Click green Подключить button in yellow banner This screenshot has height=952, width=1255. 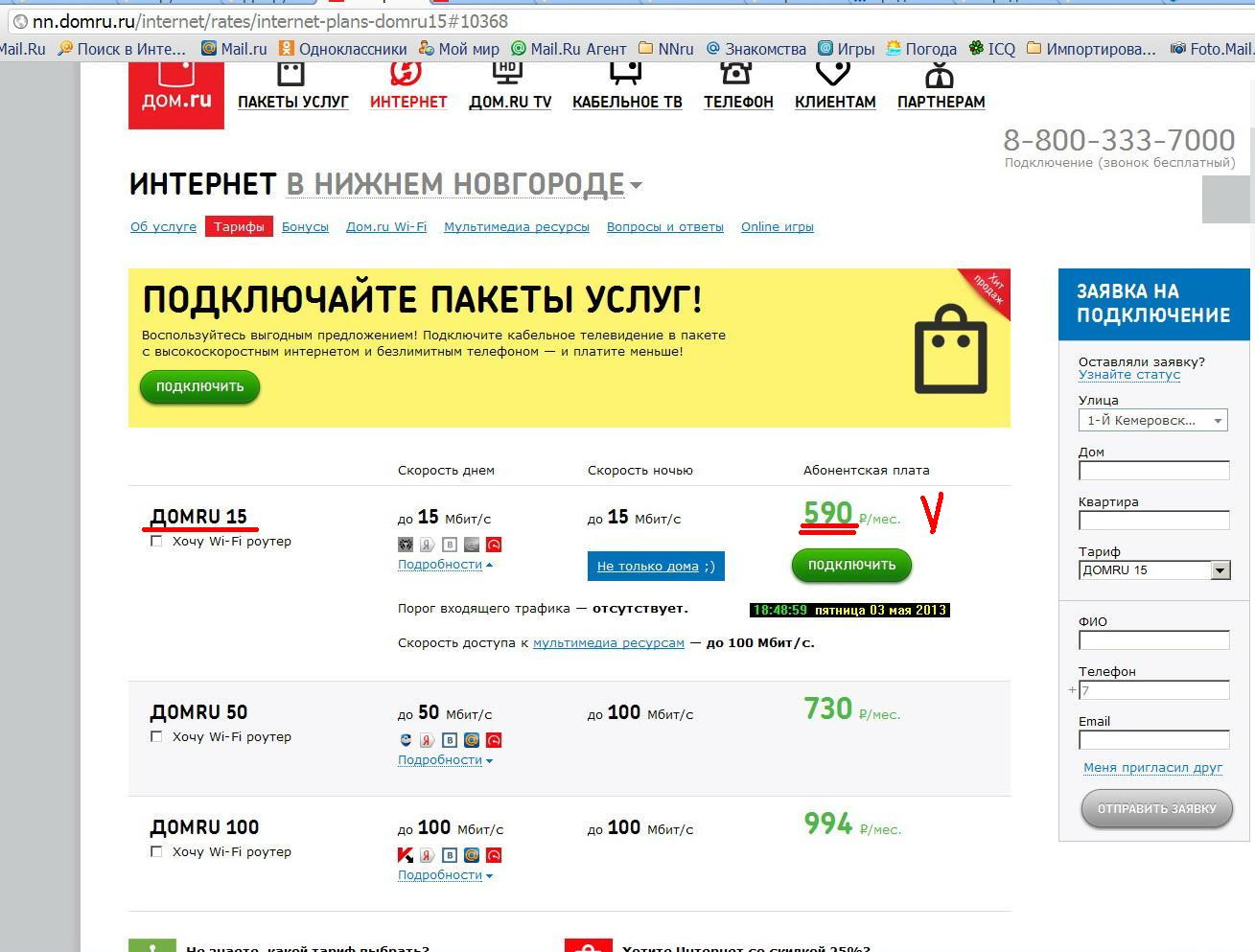point(200,387)
